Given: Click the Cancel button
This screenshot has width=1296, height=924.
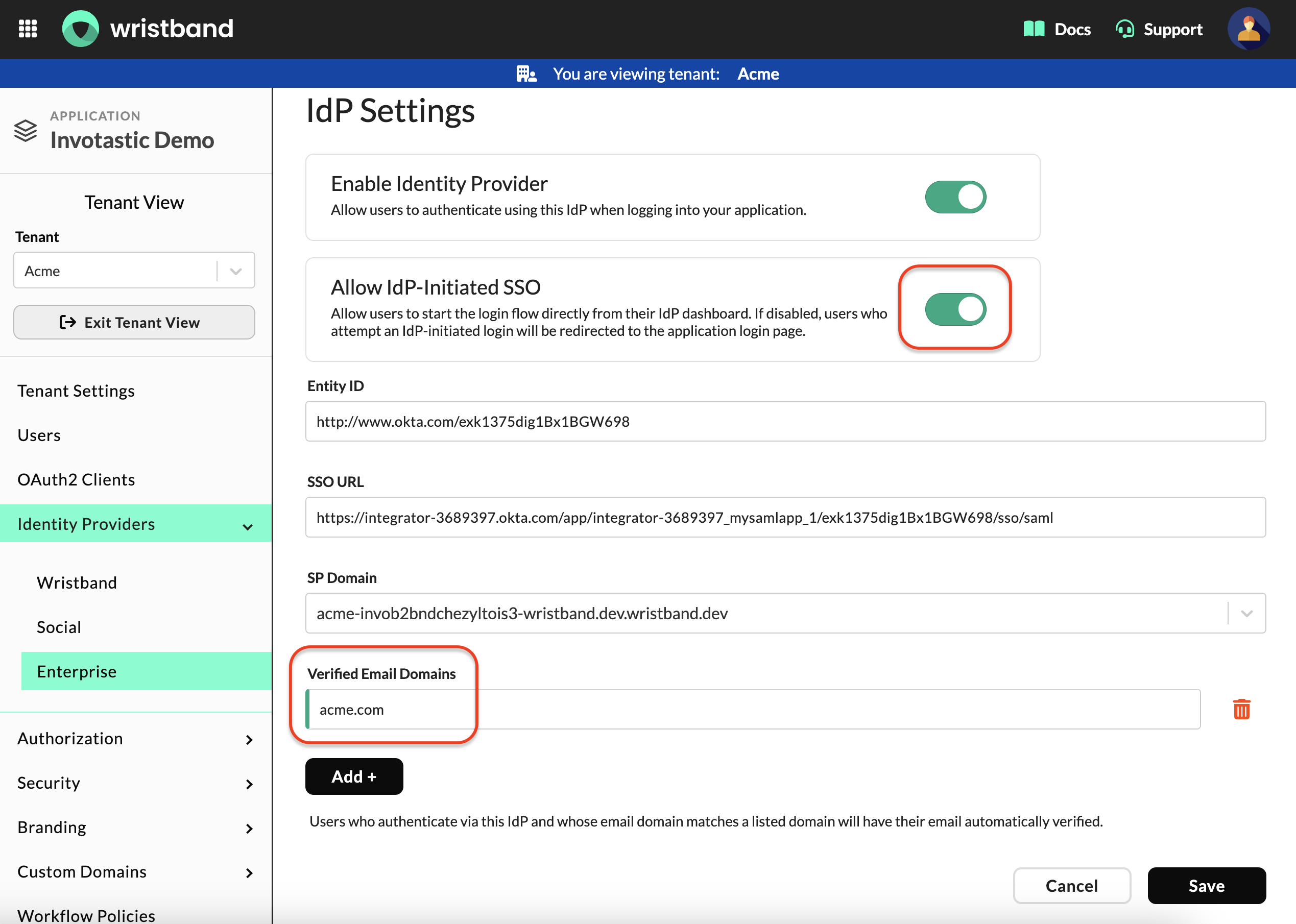Looking at the screenshot, I should pyautogui.click(x=1071, y=885).
